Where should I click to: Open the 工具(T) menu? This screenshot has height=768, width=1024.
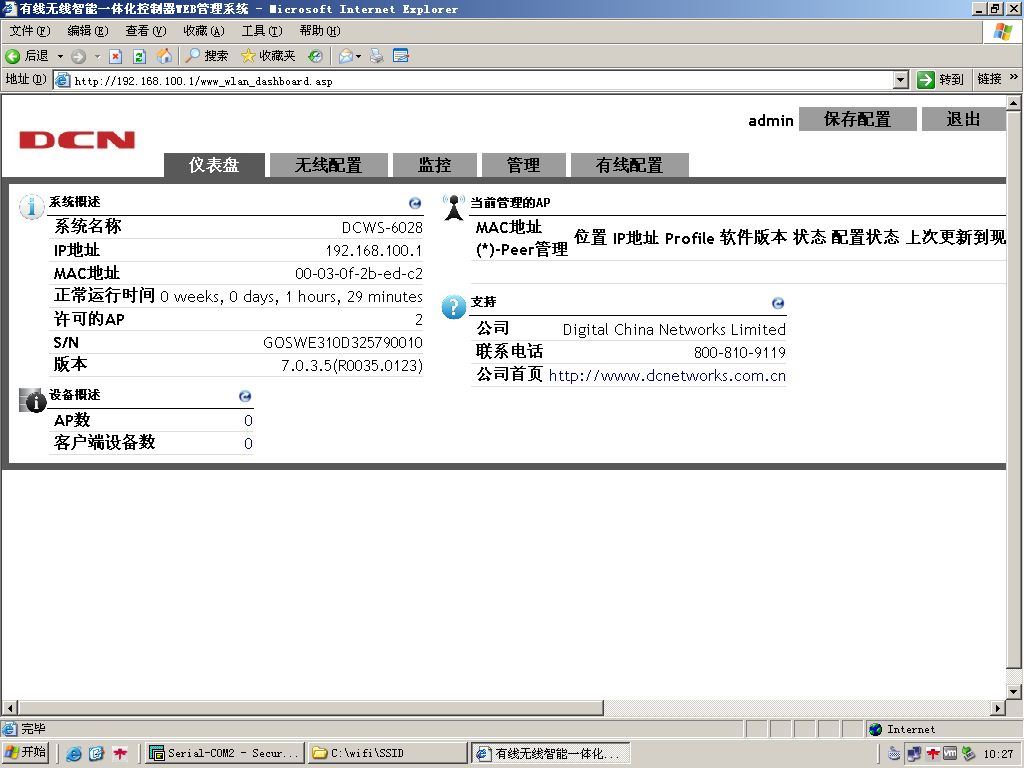(x=262, y=31)
